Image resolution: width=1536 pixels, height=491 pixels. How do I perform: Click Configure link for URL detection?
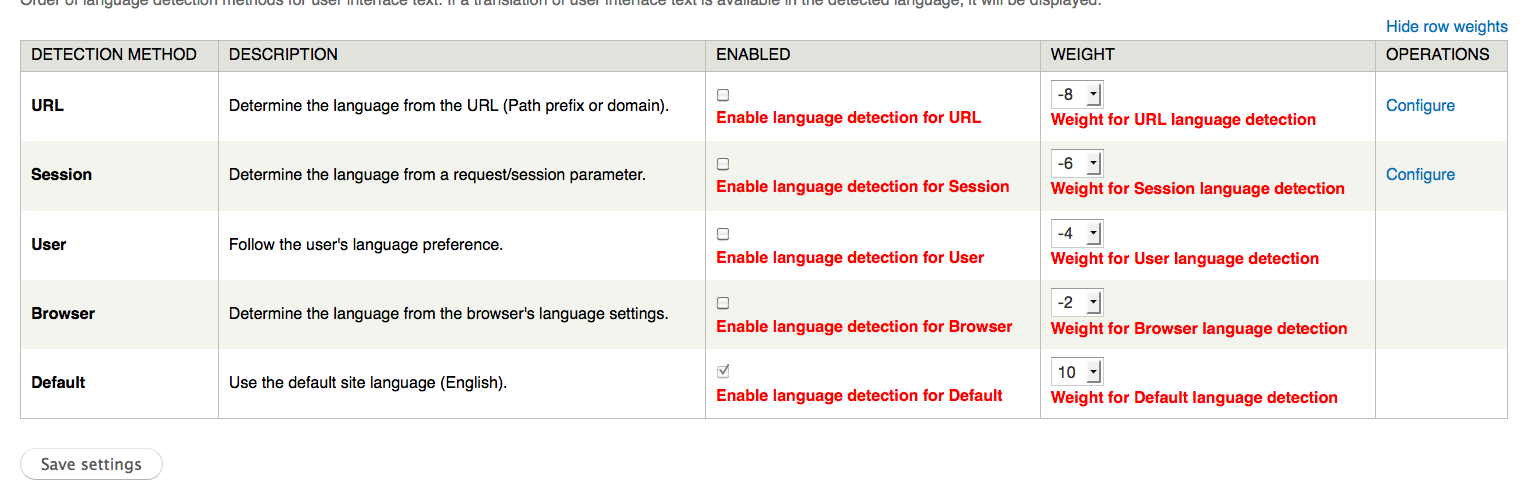[1420, 106]
